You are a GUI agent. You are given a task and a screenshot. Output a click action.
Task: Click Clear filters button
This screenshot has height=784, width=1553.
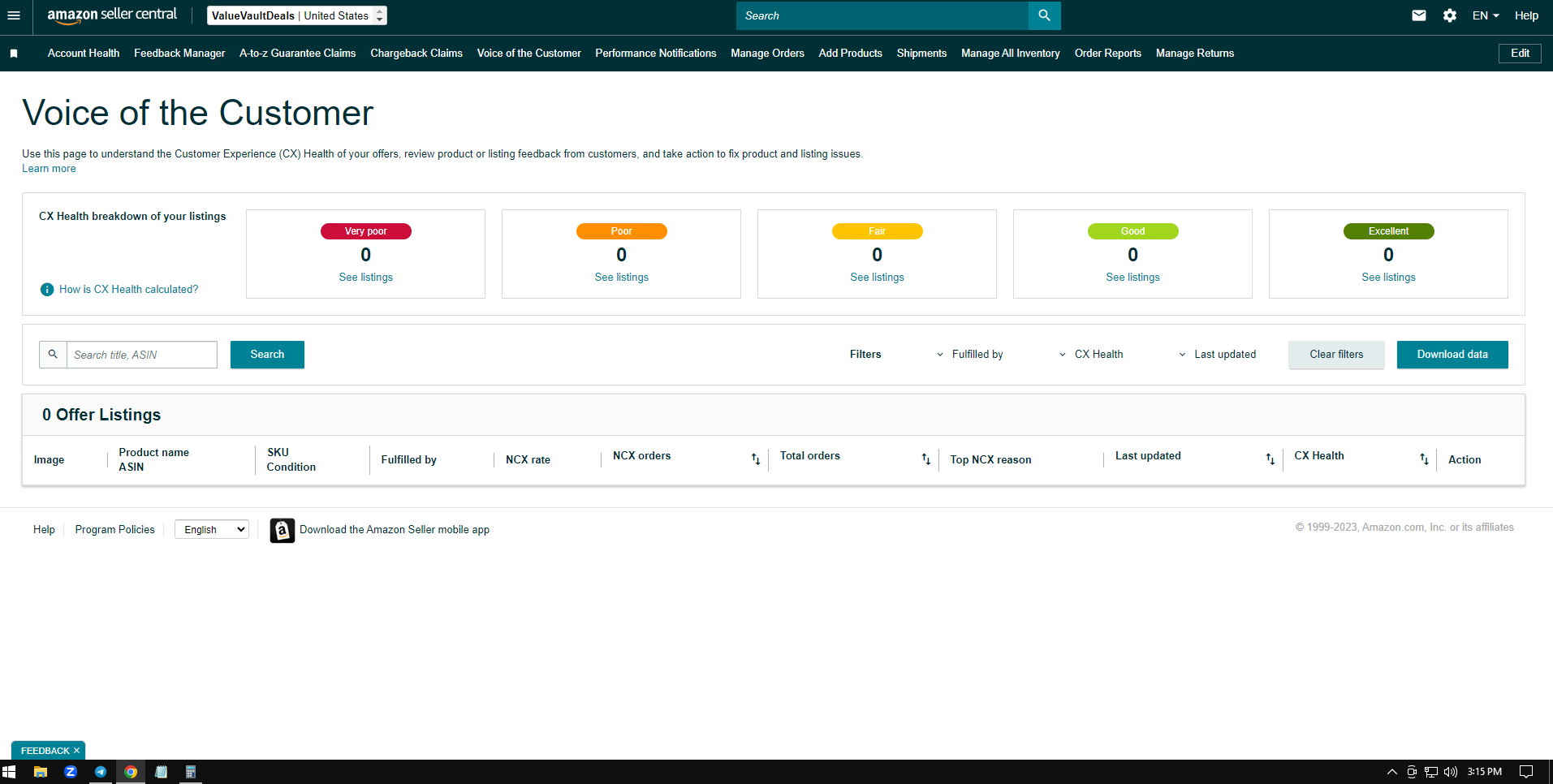click(x=1336, y=355)
